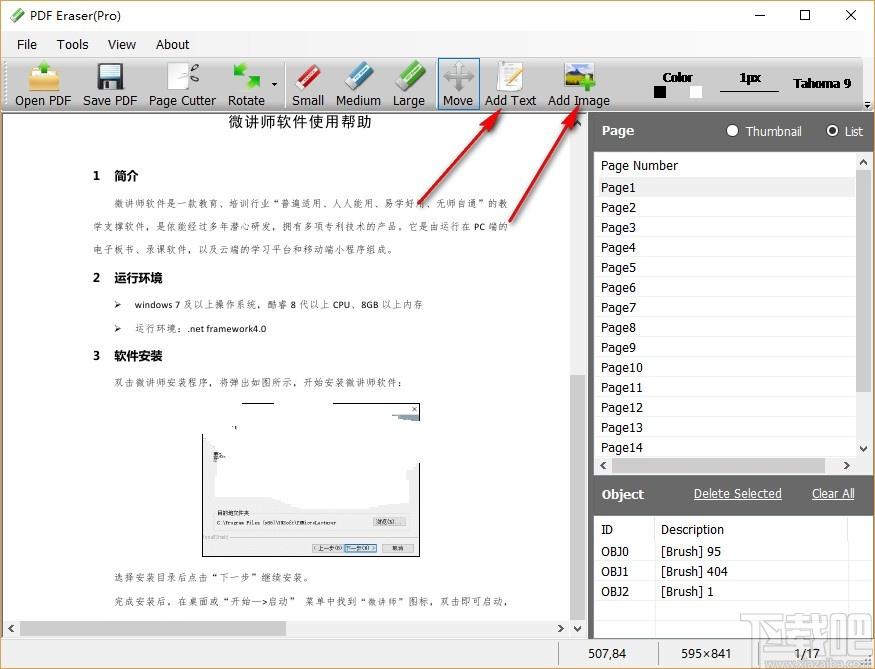Select the Thumbnail view radio button
The image size is (875, 669).
[732, 131]
